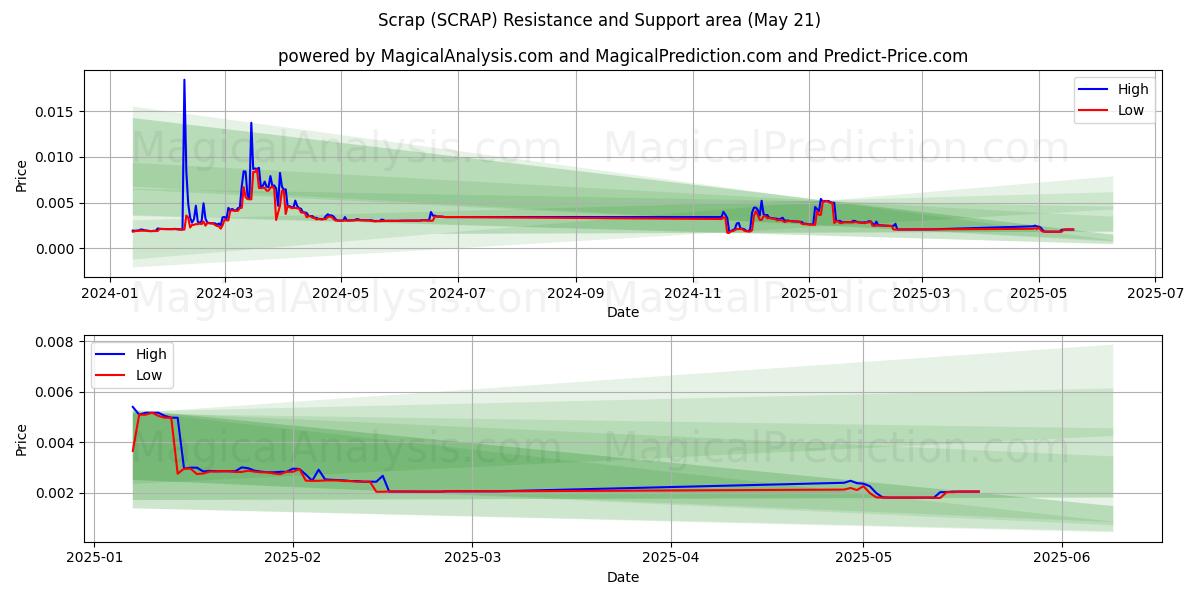Click the top chart x-axis label 2025-07

point(1156,294)
